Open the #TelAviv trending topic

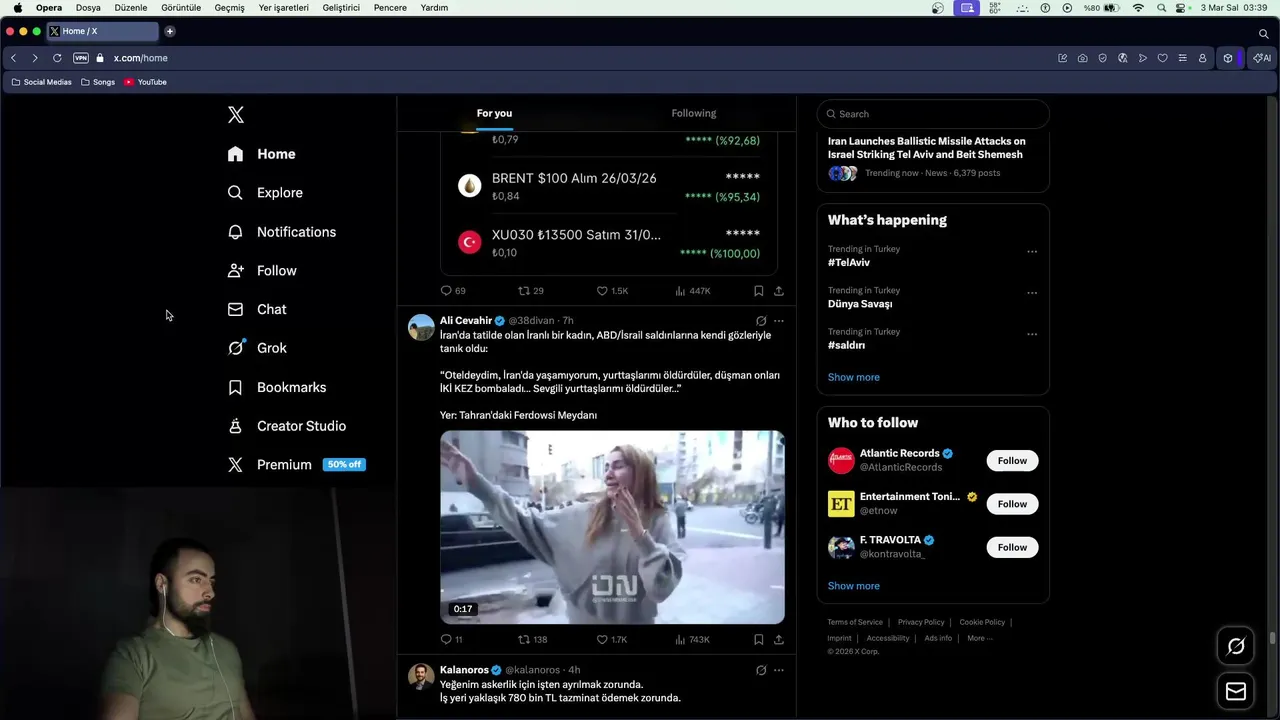[849, 262]
